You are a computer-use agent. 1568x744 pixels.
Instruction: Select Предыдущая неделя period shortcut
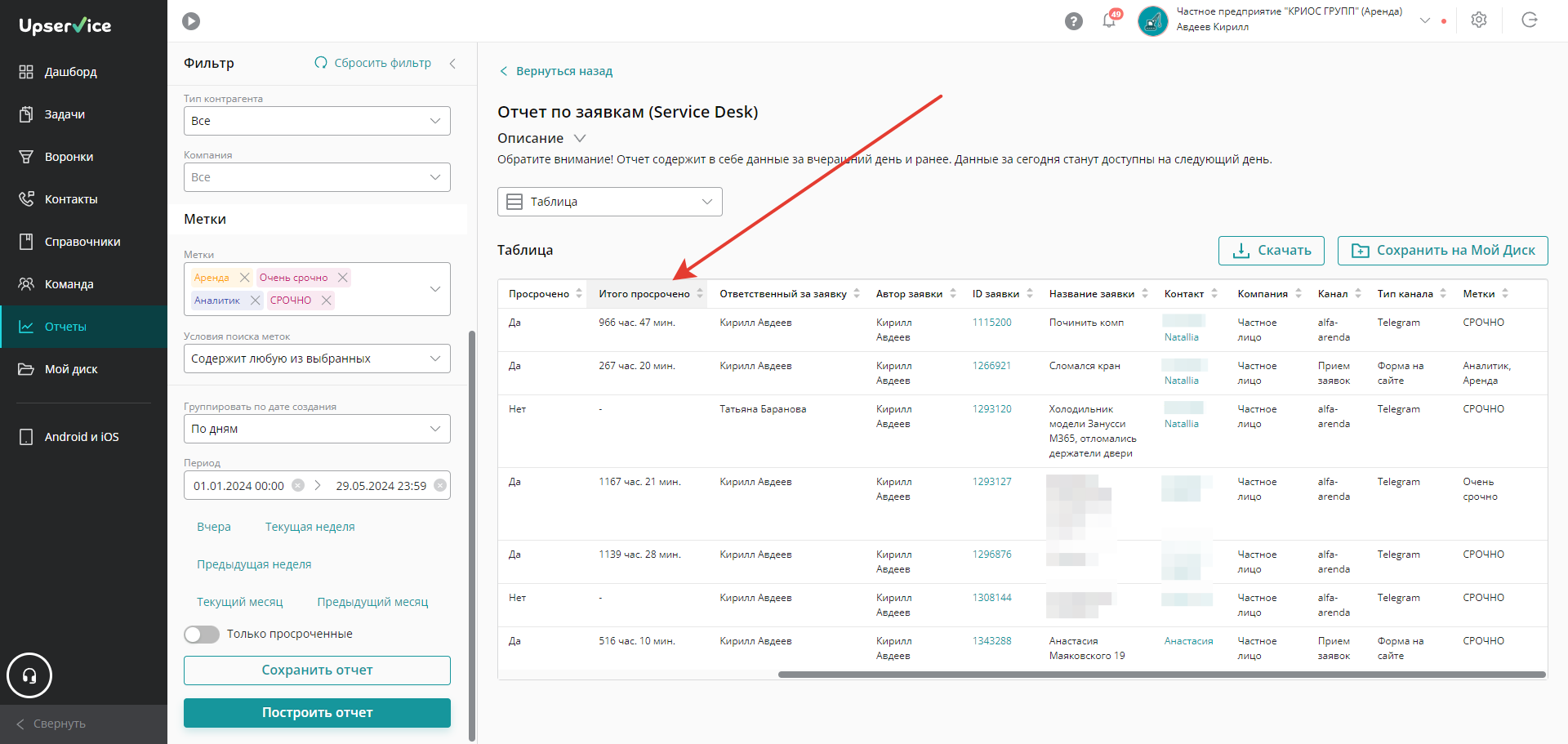point(254,564)
